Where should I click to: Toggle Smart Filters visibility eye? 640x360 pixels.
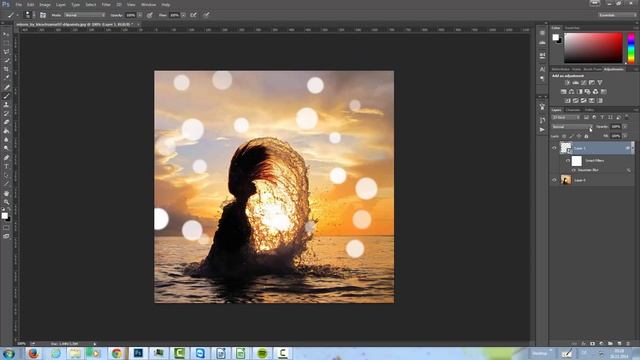click(x=568, y=161)
